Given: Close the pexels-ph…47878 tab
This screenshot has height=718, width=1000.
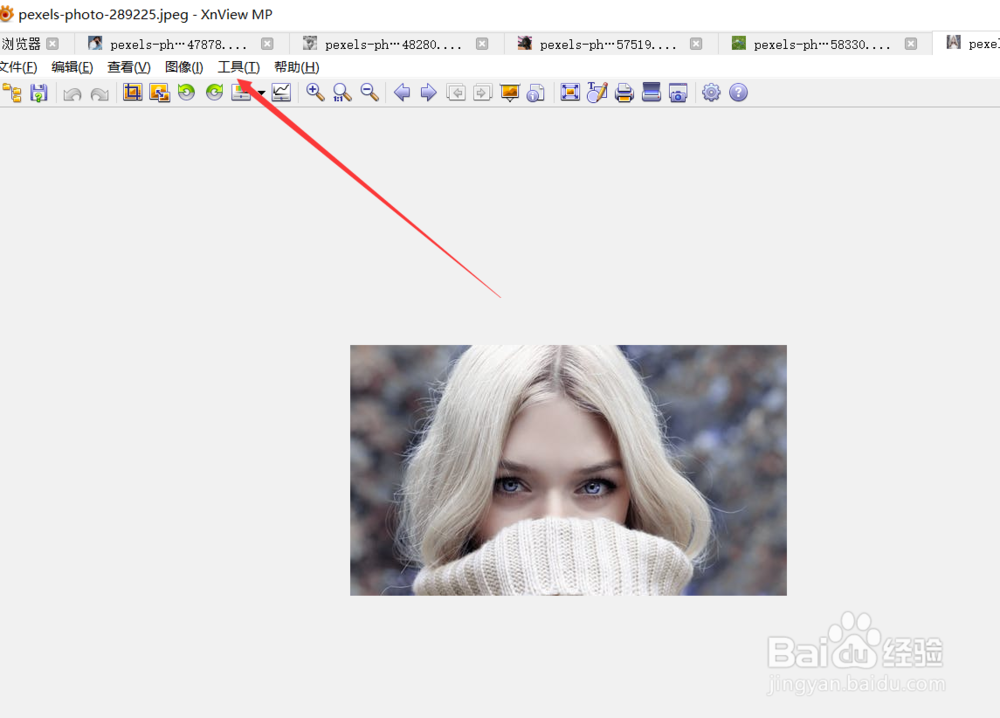Looking at the screenshot, I should point(267,43).
